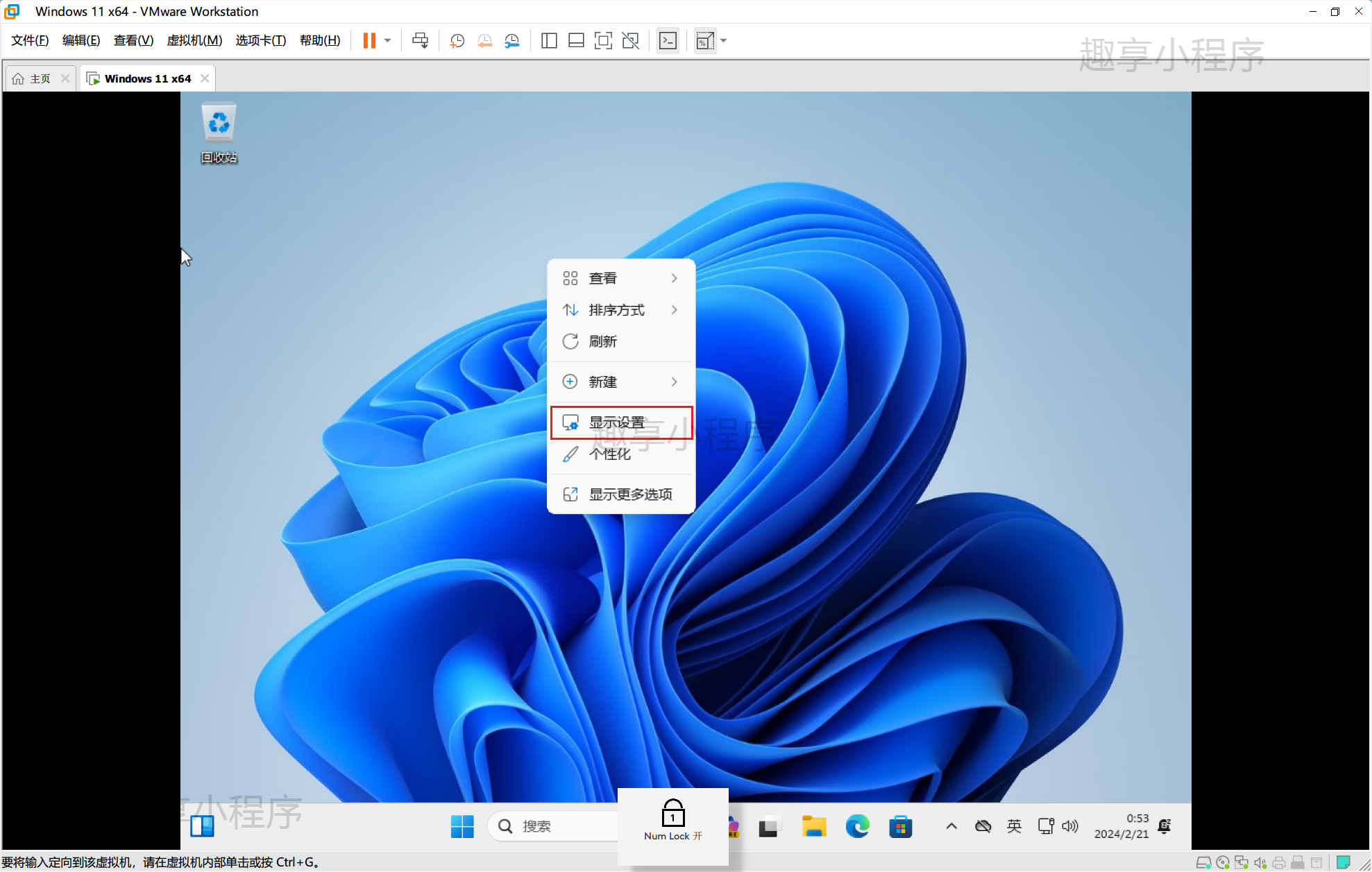Revert the VM to its previous snapshot

[x=484, y=41]
